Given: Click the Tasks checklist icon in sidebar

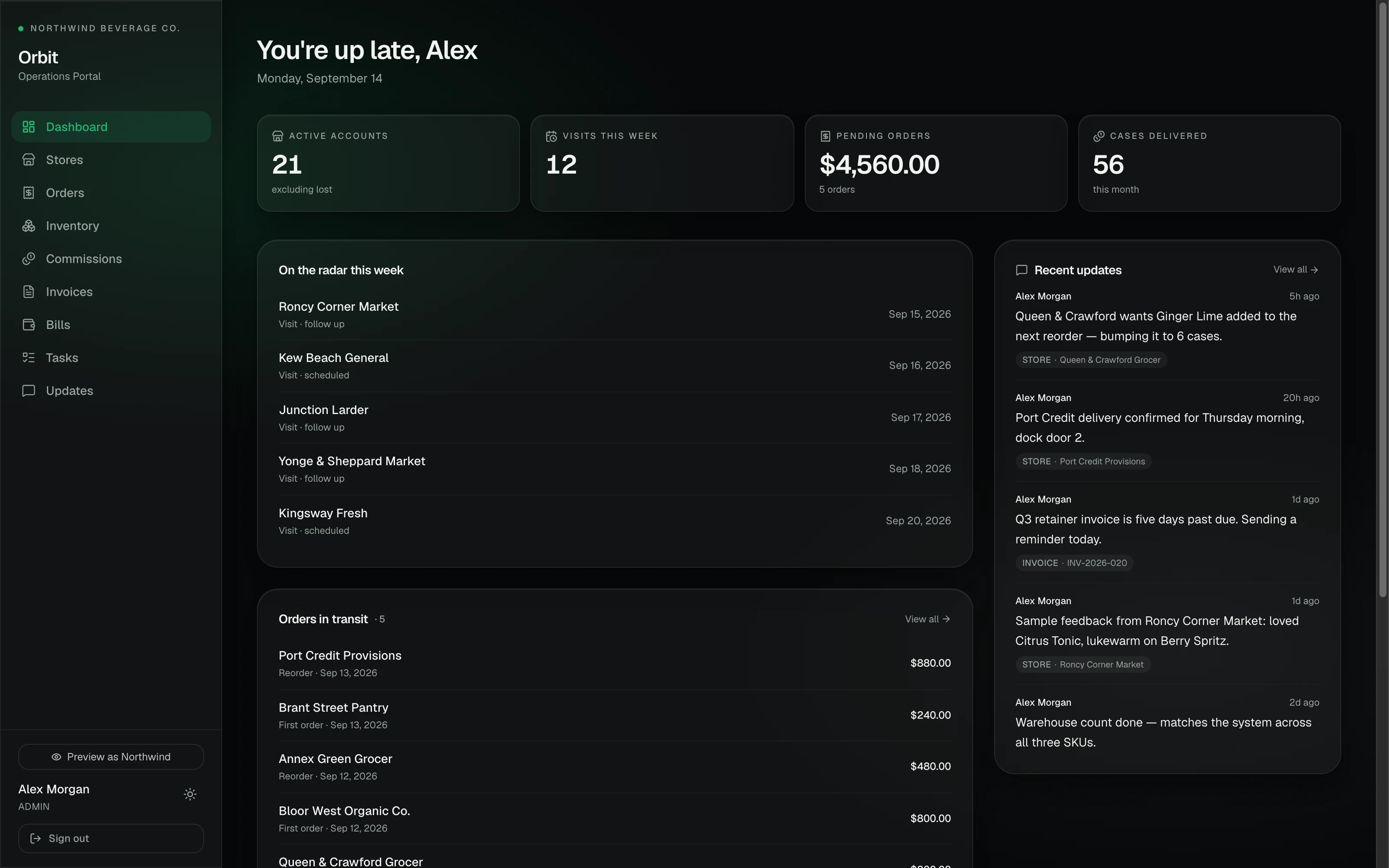Looking at the screenshot, I should (x=29, y=358).
